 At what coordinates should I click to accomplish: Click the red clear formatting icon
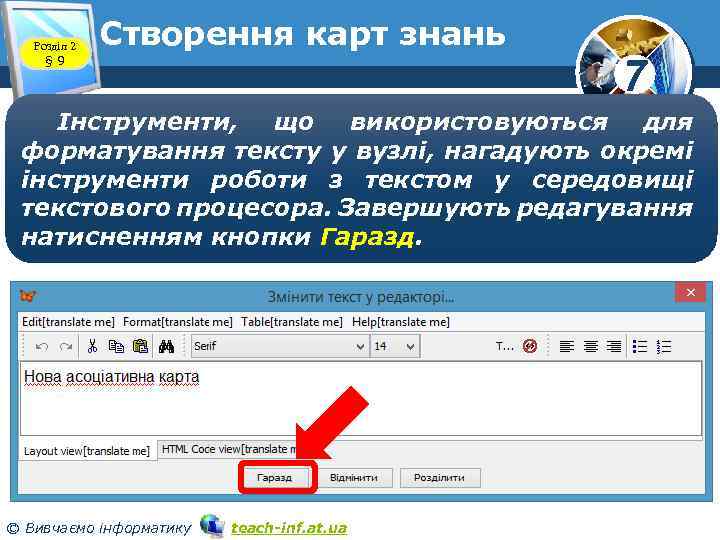click(530, 346)
